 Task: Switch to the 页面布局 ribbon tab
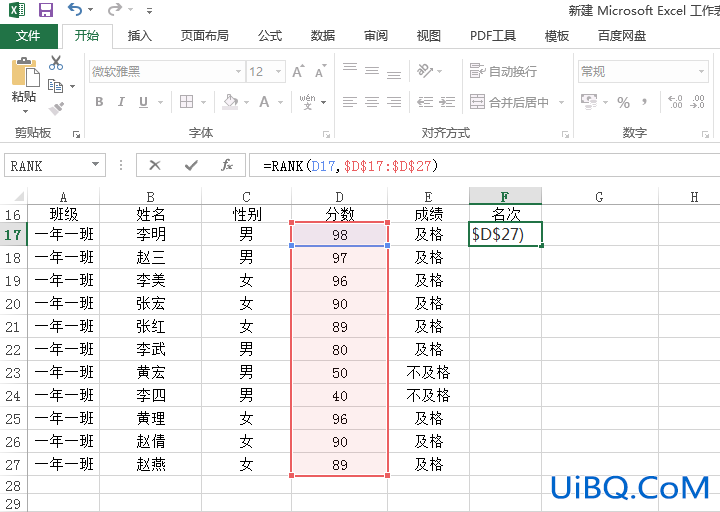click(204, 36)
